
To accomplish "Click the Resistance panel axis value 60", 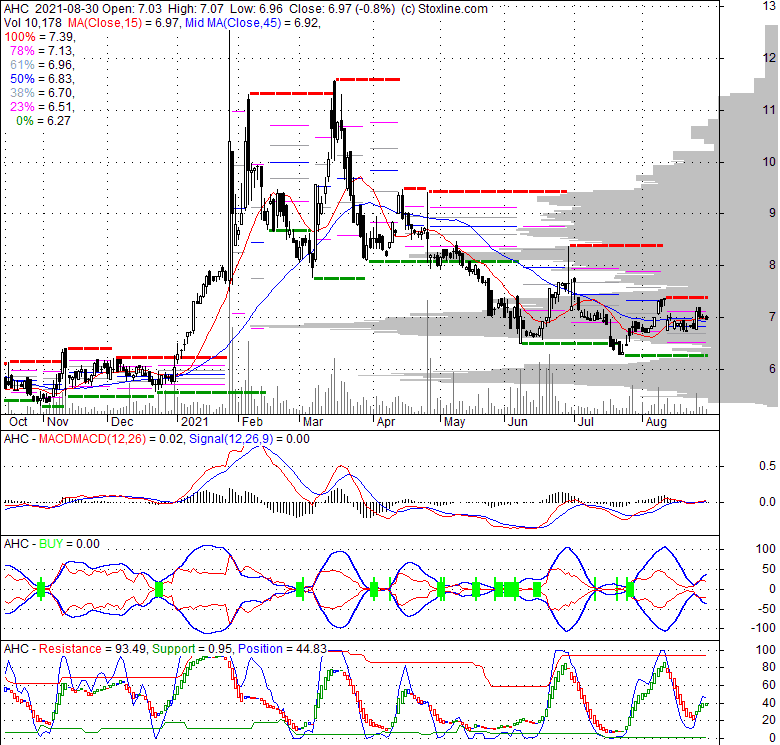I will click(769, 685).
